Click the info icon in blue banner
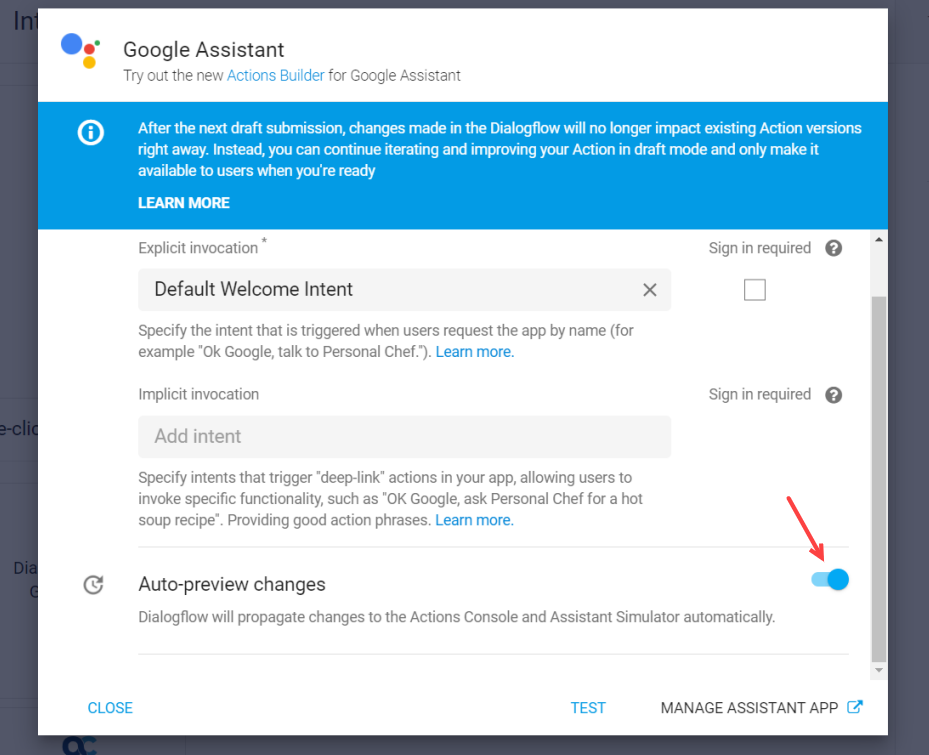 point(91,132)
